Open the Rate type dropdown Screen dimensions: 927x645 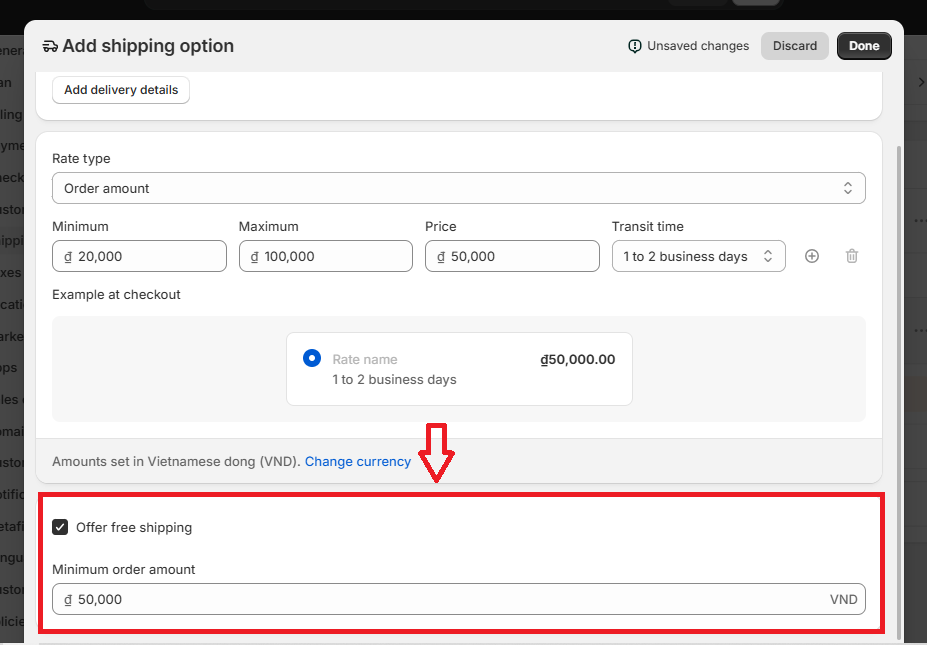[459, 189]
